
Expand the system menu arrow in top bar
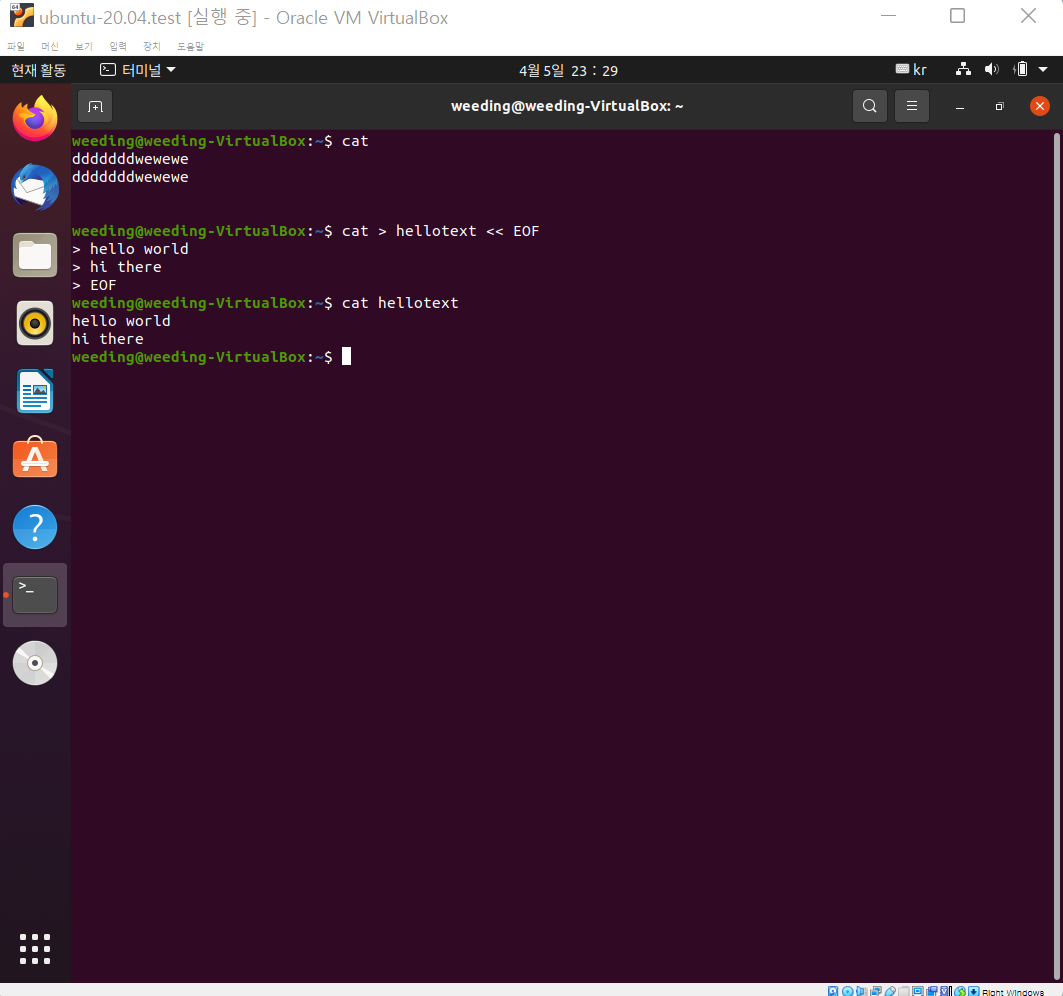click(x=1043, y=69)
